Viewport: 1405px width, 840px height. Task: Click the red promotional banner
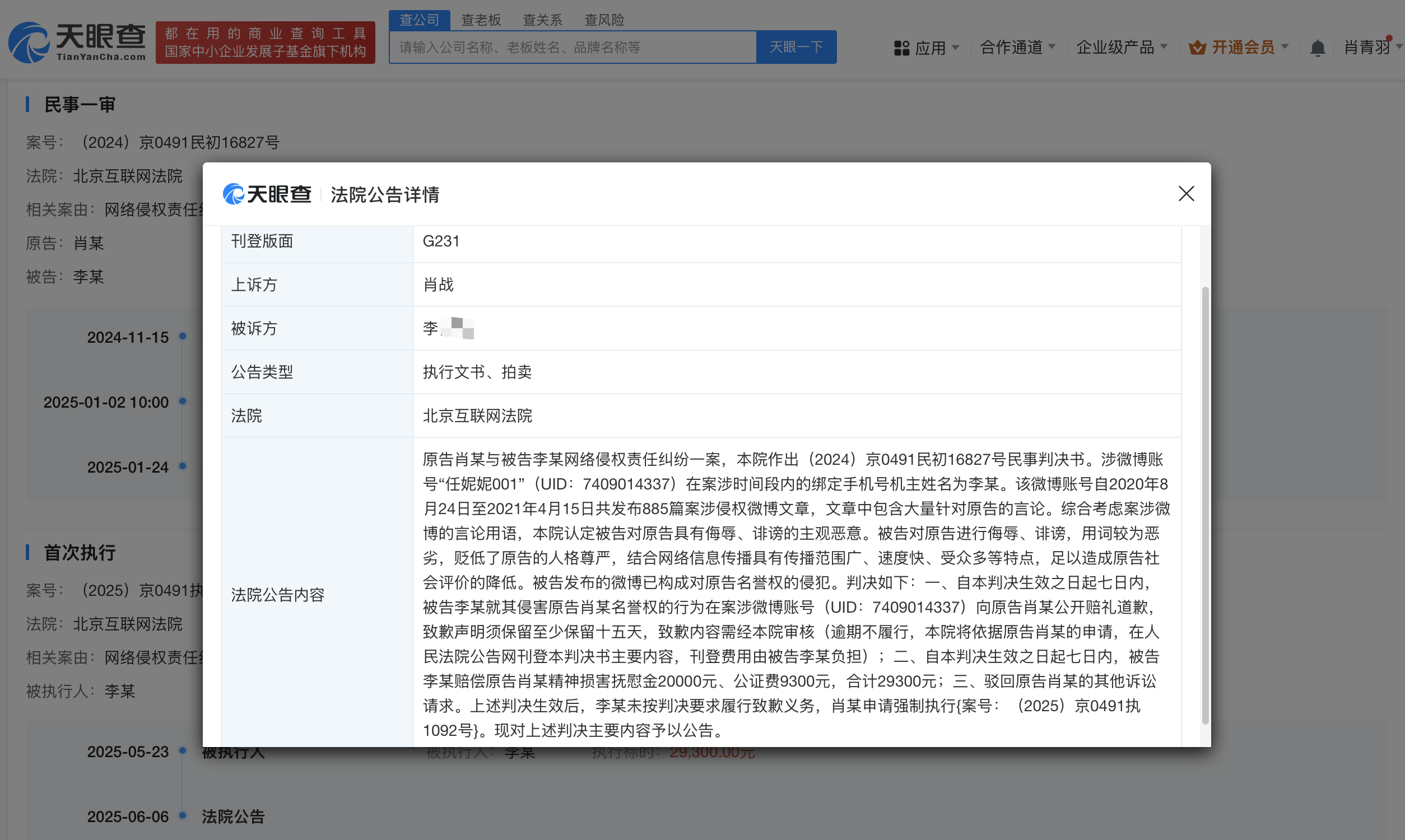265,43
